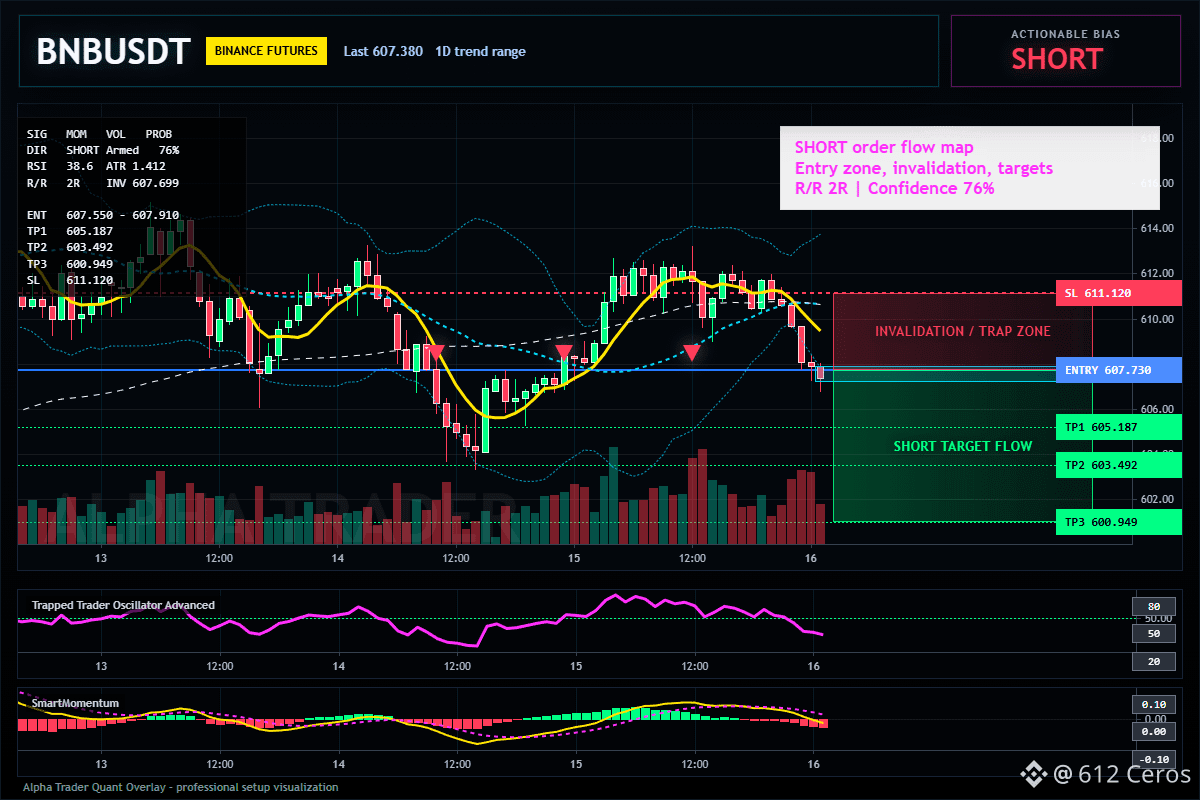
Task: Click the 1D trend range label
Action: [480, 51]
